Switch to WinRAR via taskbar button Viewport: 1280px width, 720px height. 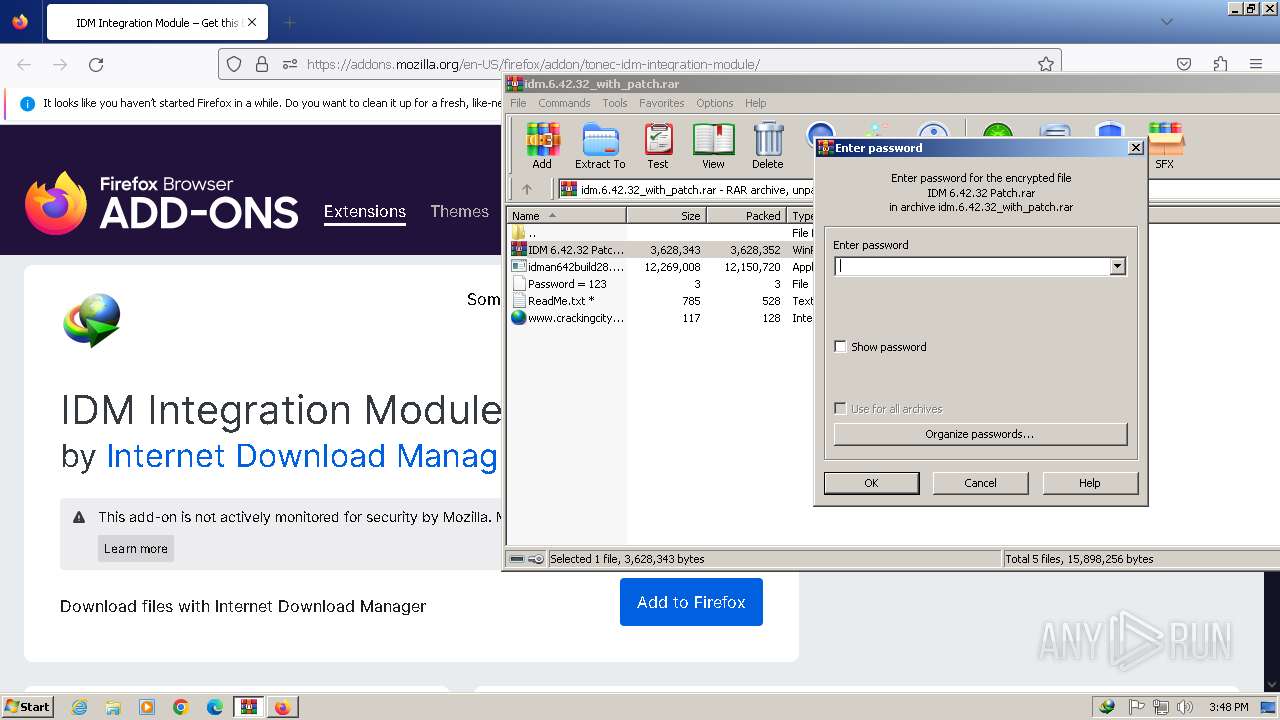click(x=249, y=707)
